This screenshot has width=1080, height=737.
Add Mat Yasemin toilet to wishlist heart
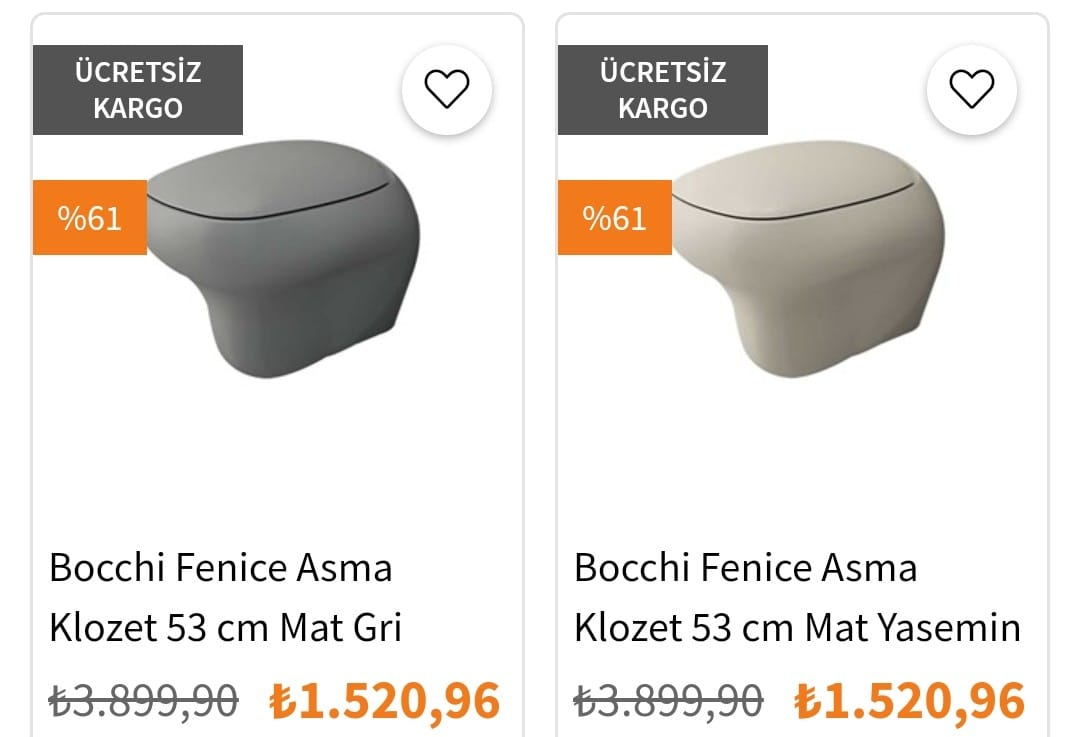[x=971, y=90]
